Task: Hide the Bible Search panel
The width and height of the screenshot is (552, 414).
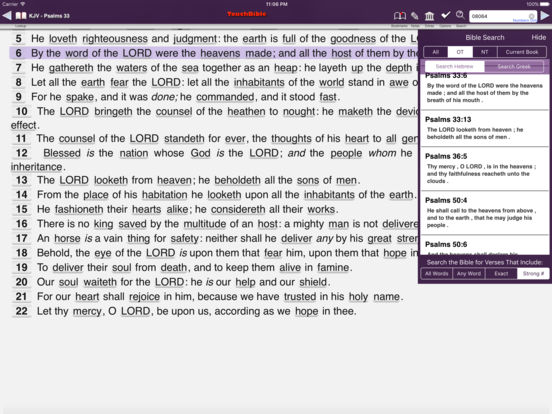Action: tap(539, 37)
